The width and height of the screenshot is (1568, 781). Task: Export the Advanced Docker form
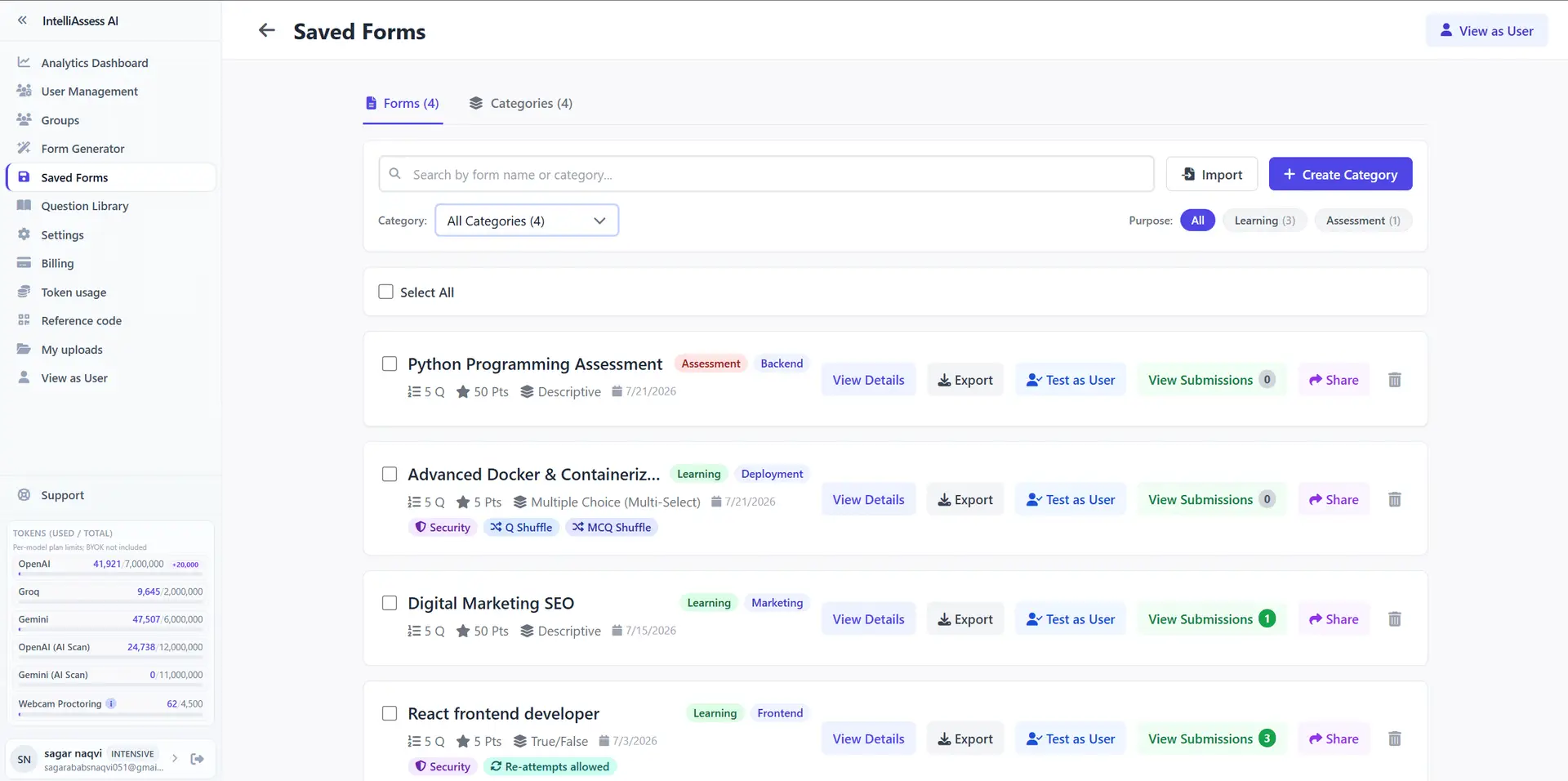[965, 500]
